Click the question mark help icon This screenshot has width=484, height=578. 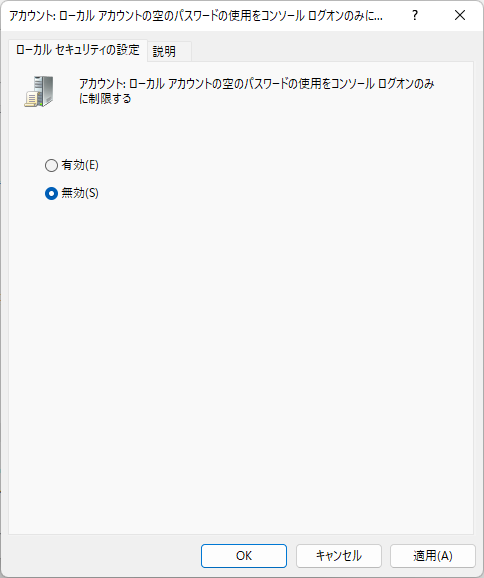pyautogui.click(x=415, y=15)
